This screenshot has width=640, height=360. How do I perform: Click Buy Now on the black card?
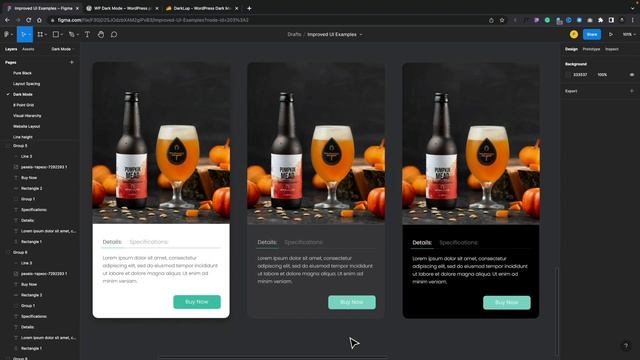[507, 302]
